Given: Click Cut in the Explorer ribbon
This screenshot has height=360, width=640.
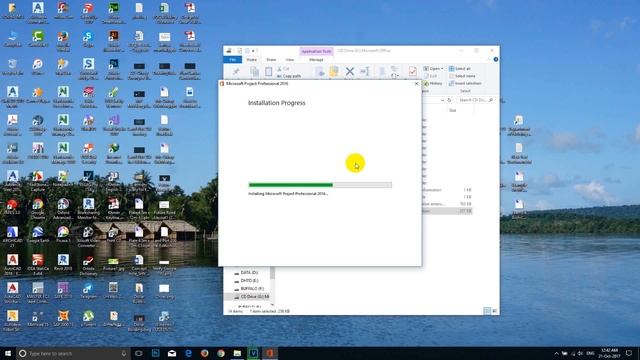Looking at the screenshot, I should [283, 69].
